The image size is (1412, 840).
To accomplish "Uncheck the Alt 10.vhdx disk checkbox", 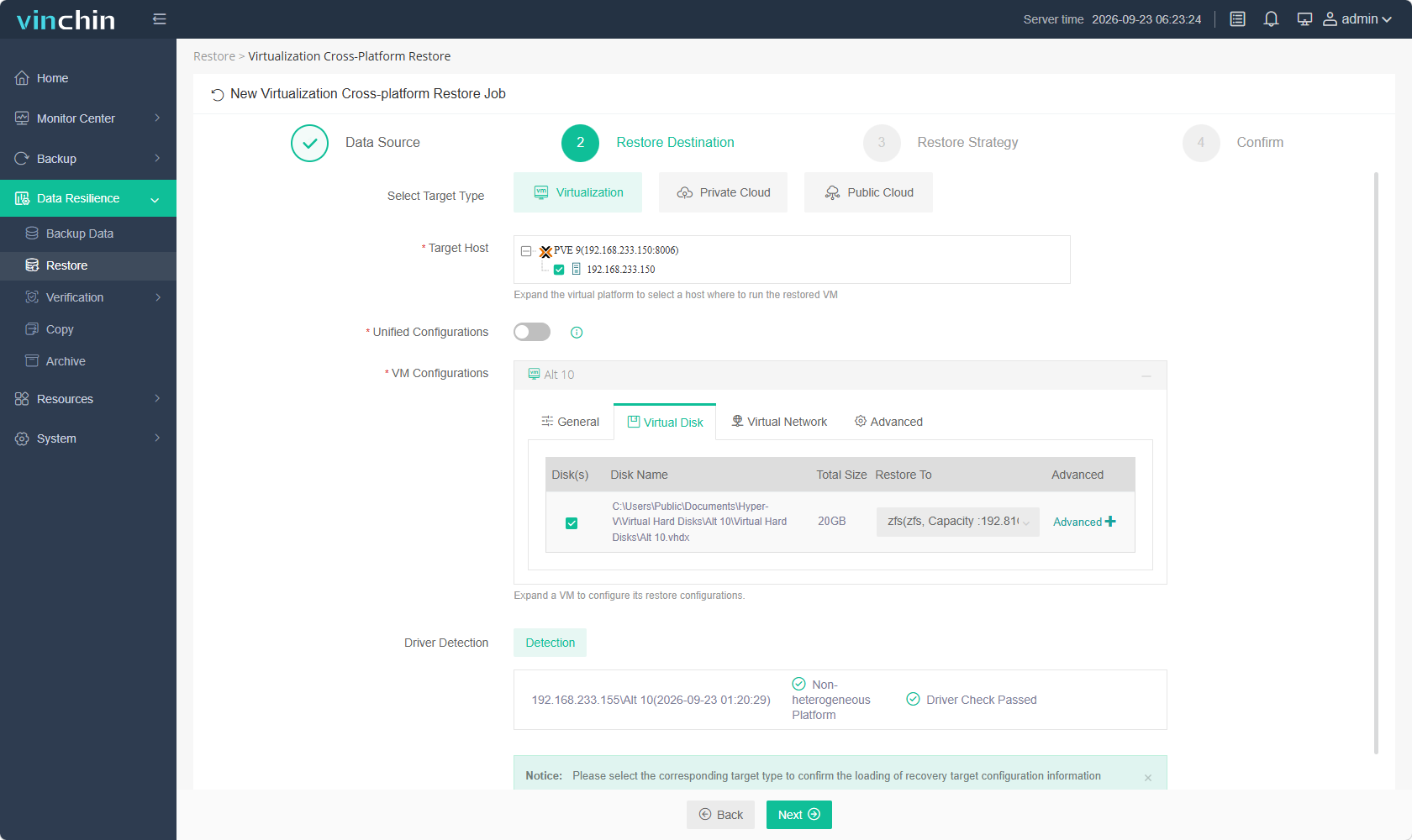I will point(572,523).
